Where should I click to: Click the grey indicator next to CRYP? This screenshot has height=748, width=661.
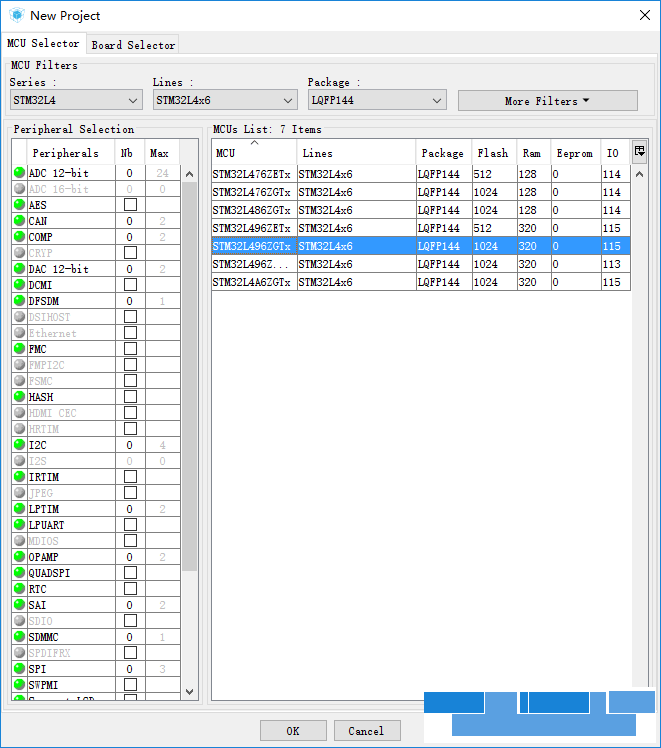point(20,252)
